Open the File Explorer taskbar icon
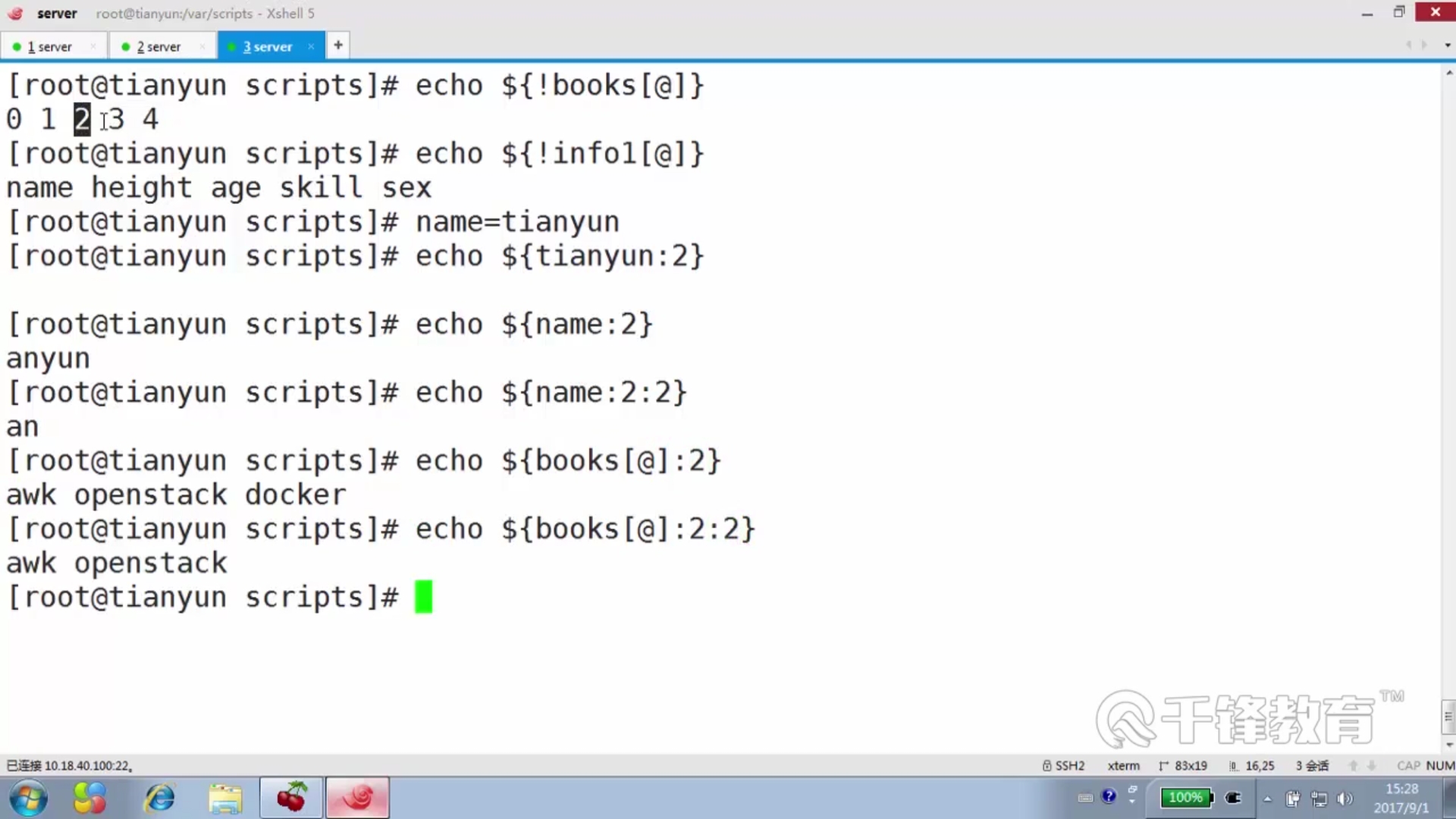1456x819 pixels. point(225,798)
